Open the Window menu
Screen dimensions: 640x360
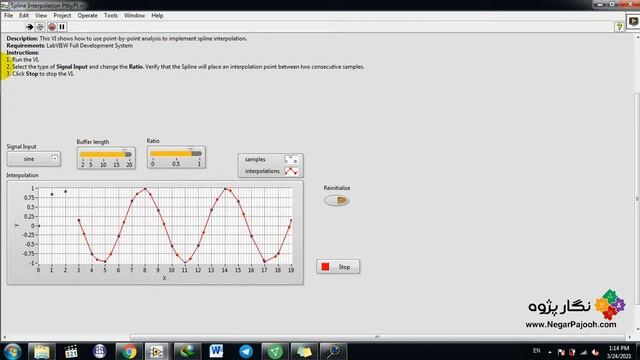[x=134, y=16]
